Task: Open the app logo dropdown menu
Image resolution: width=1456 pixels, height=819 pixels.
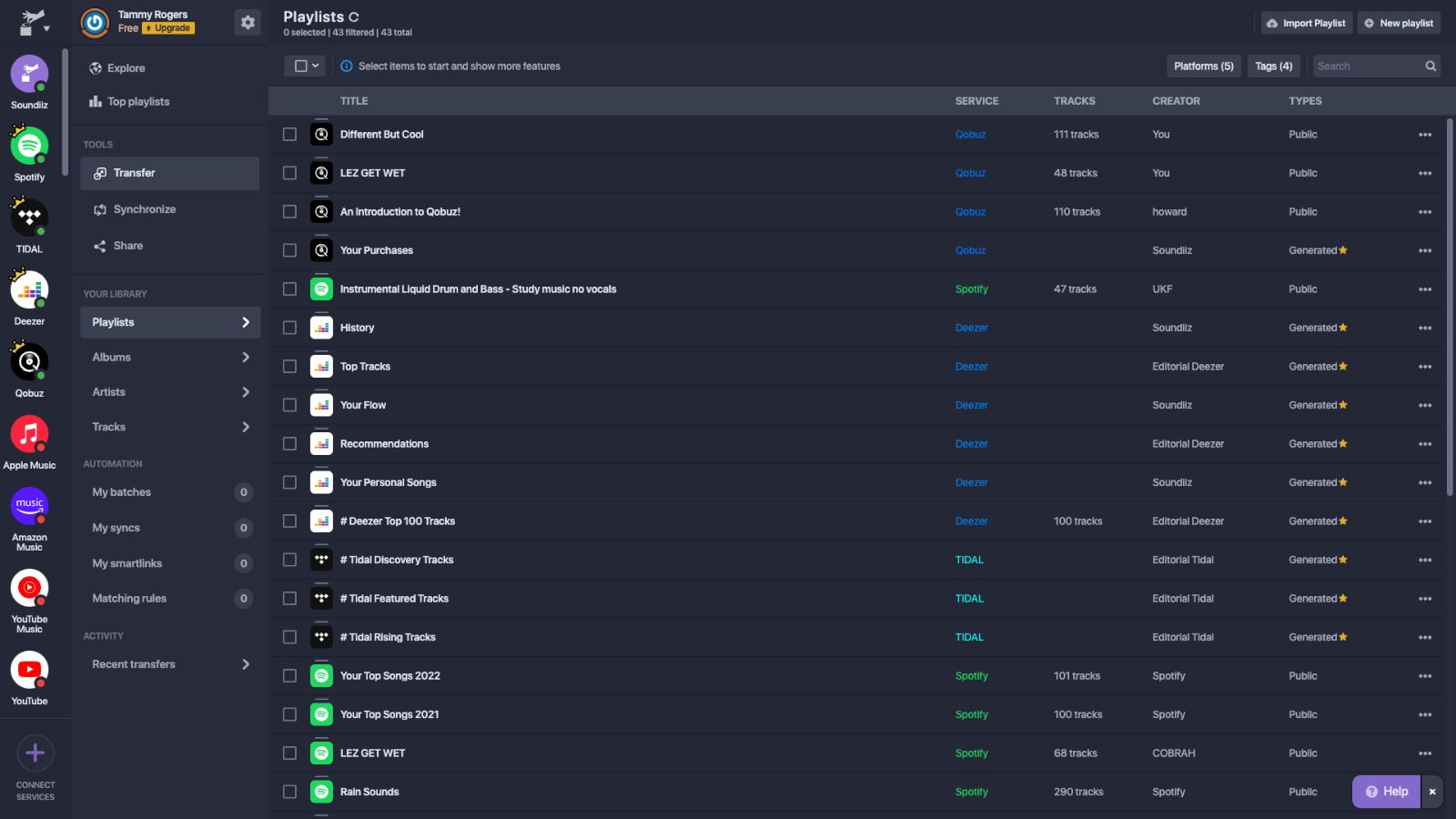Action: (x=35, y=23)
